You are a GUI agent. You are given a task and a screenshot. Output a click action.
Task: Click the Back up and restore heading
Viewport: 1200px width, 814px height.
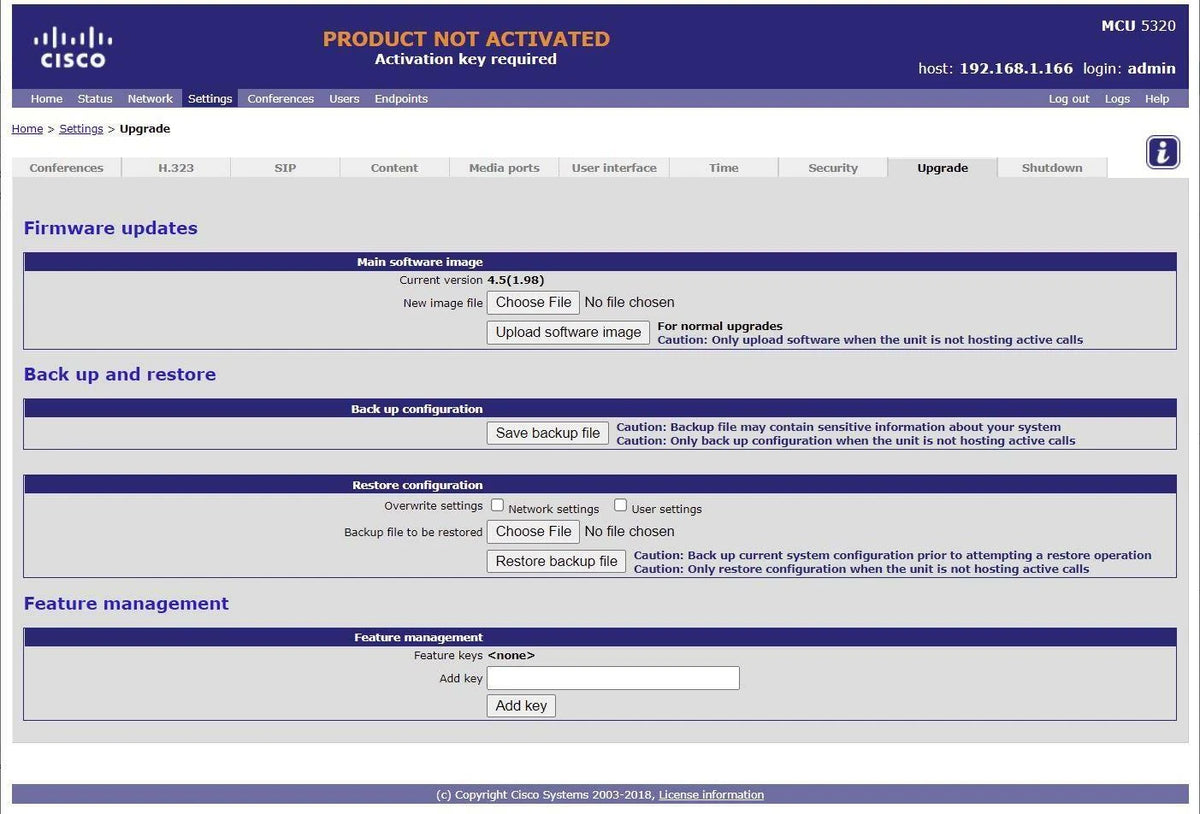(x=120, y=374)
